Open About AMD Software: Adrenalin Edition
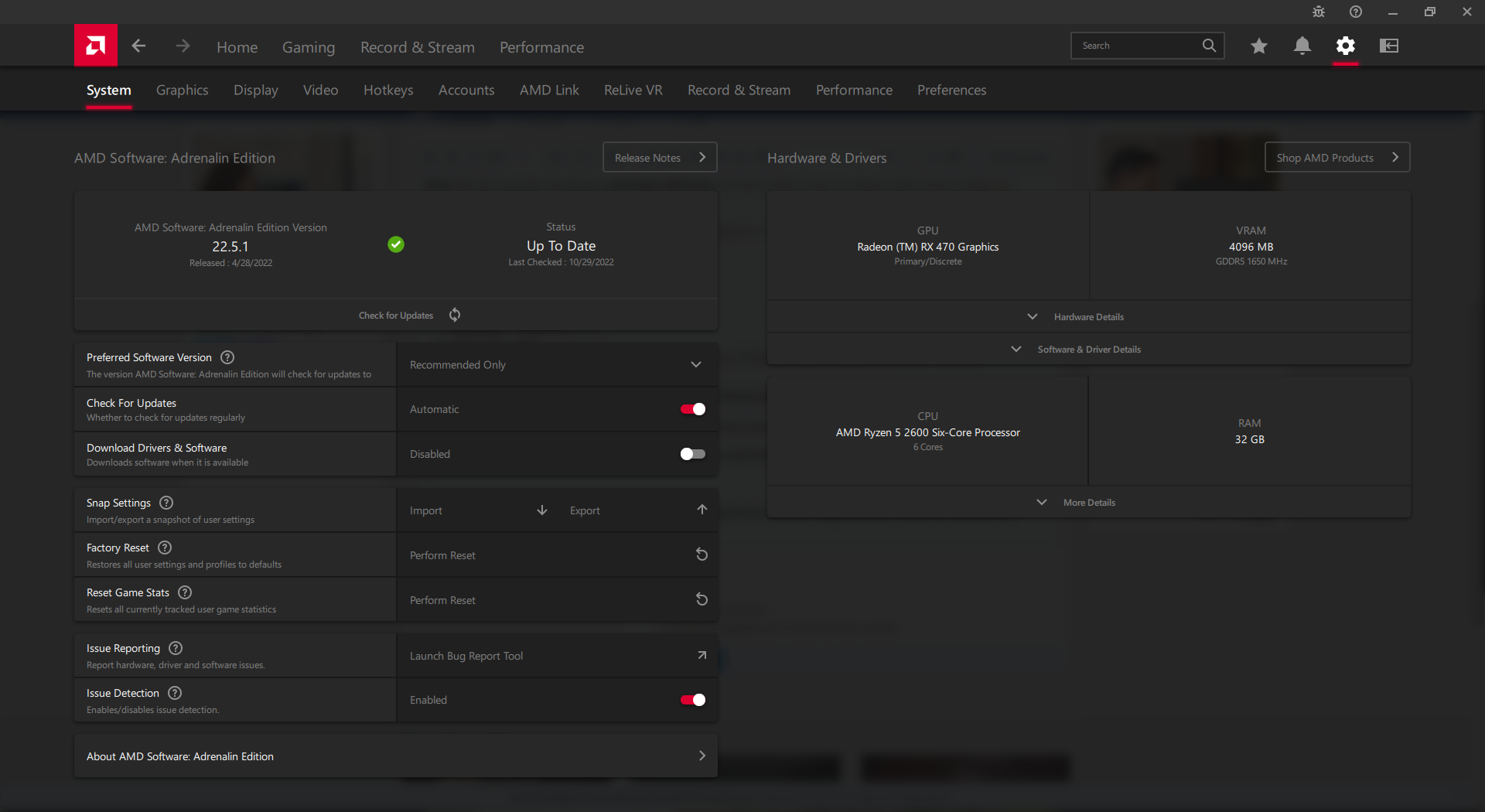The width and height of the screenshot is (1485, 812). 396,756
